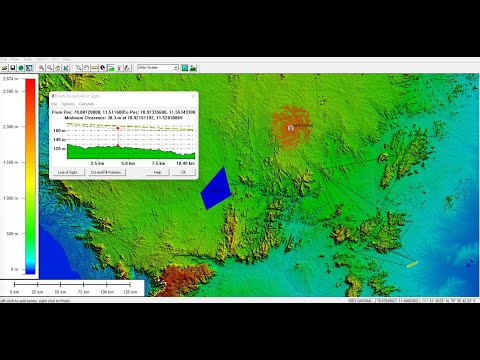Click the Open Data Files toolbar icon
The image size is (480, 360).
(x=5, y=68)
